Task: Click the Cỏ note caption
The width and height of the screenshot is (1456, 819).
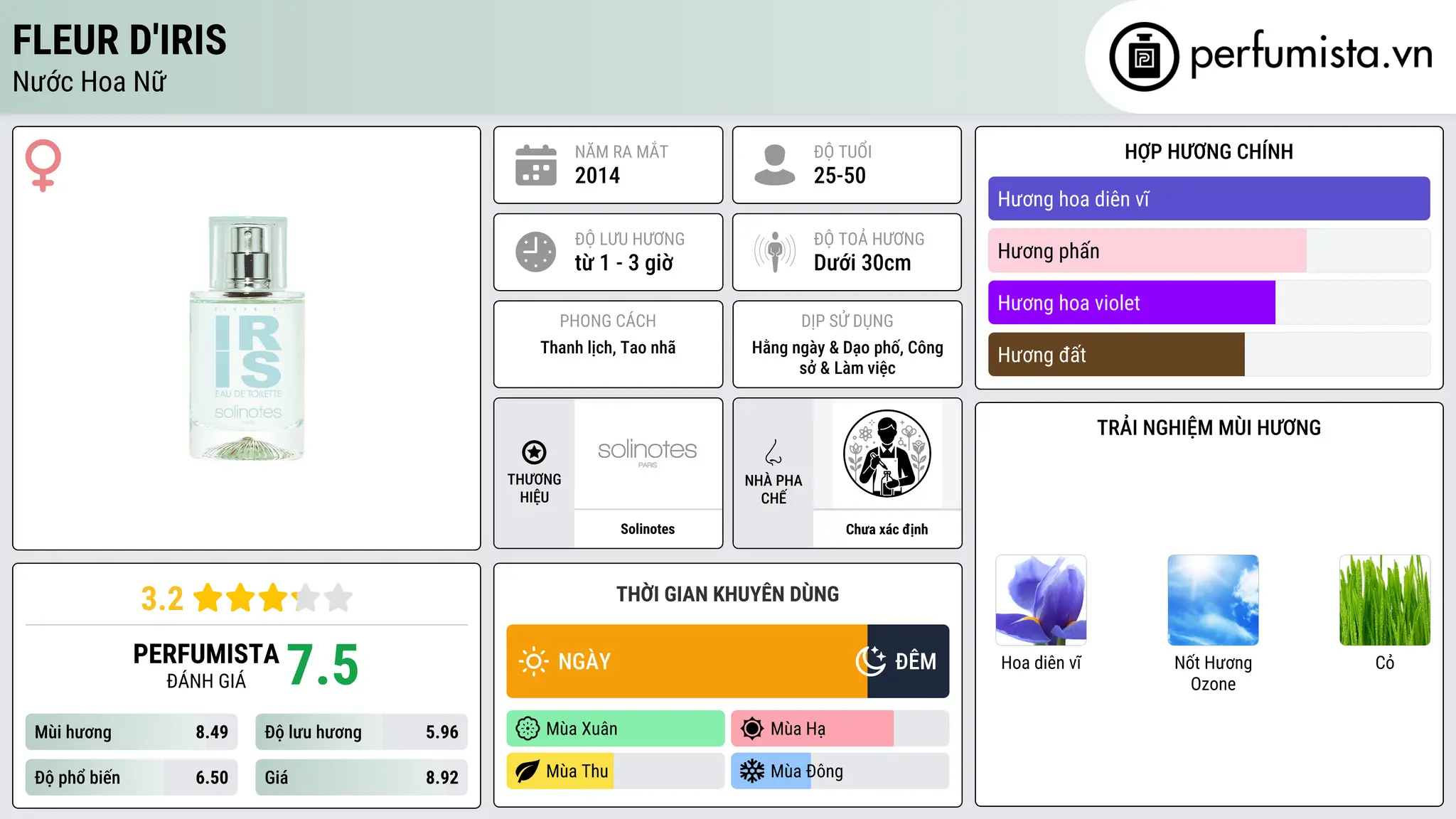Action: tap(1385, 663)
